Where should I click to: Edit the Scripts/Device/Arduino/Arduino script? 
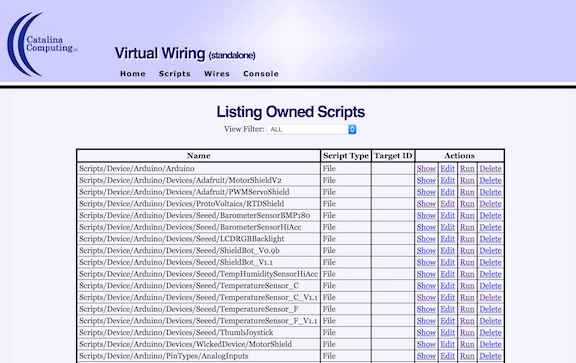coord(447,169)
